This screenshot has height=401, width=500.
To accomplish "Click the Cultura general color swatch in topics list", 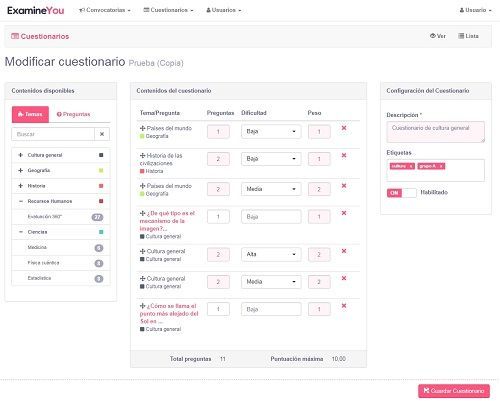I will [x=101, y=155].
